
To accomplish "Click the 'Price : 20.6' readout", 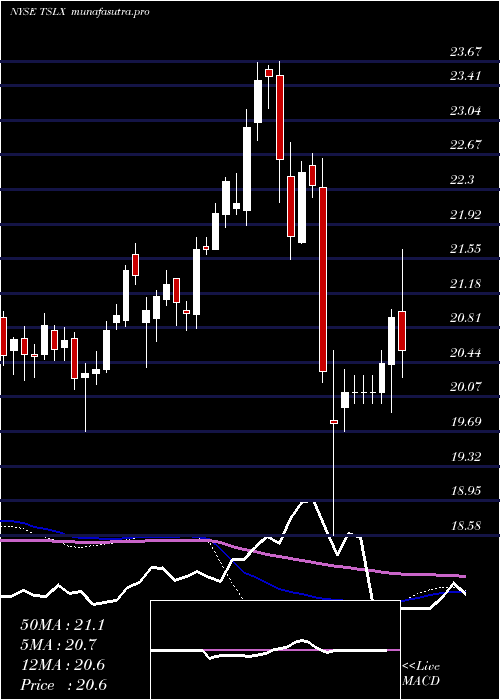I will 63,685.
